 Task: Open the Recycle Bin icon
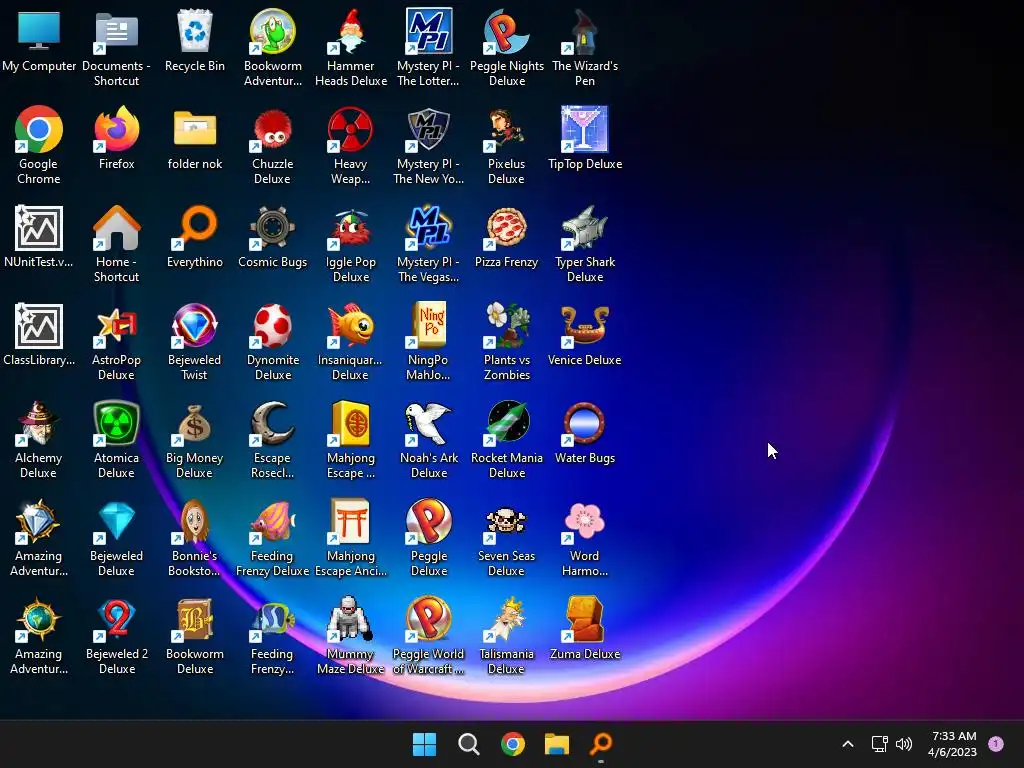(x=195, y=31)
